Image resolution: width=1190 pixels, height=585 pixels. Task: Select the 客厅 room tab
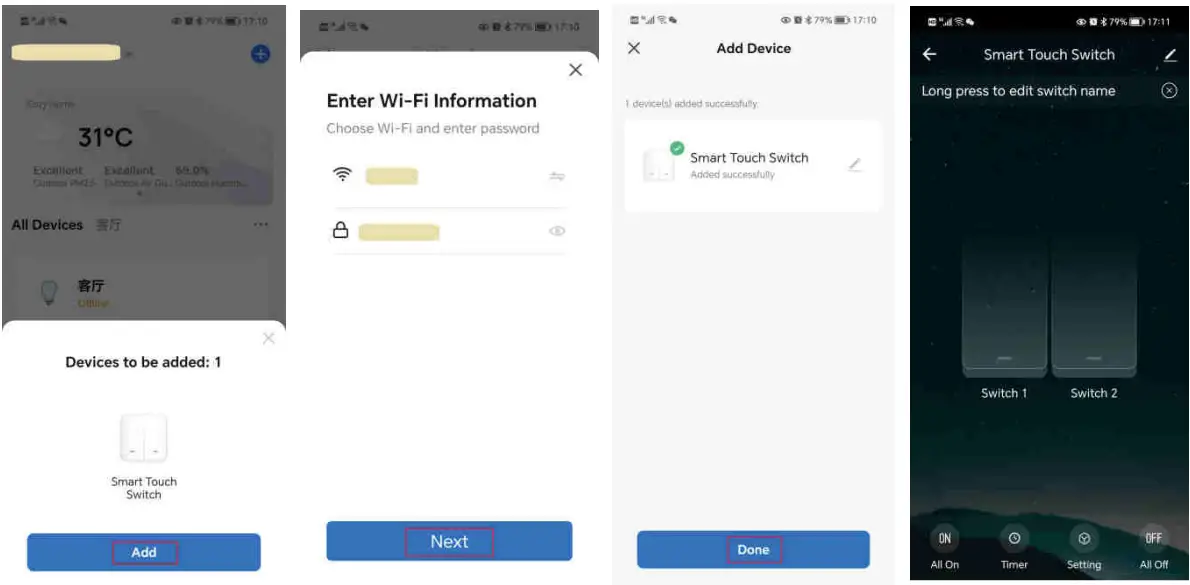point(108,225)
